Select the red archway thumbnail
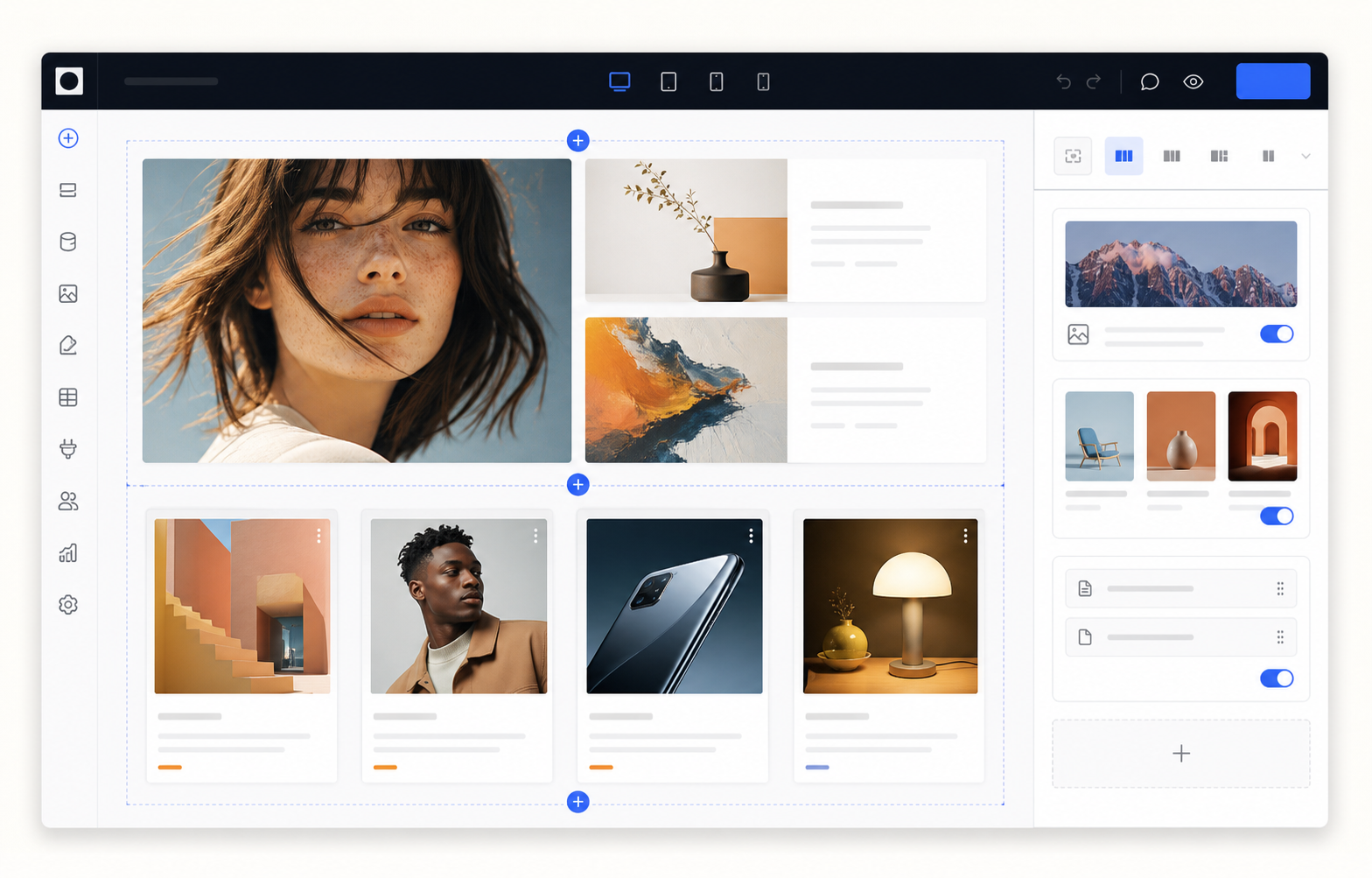The width and height of the screenshot is (1372, 878). 1263,436
